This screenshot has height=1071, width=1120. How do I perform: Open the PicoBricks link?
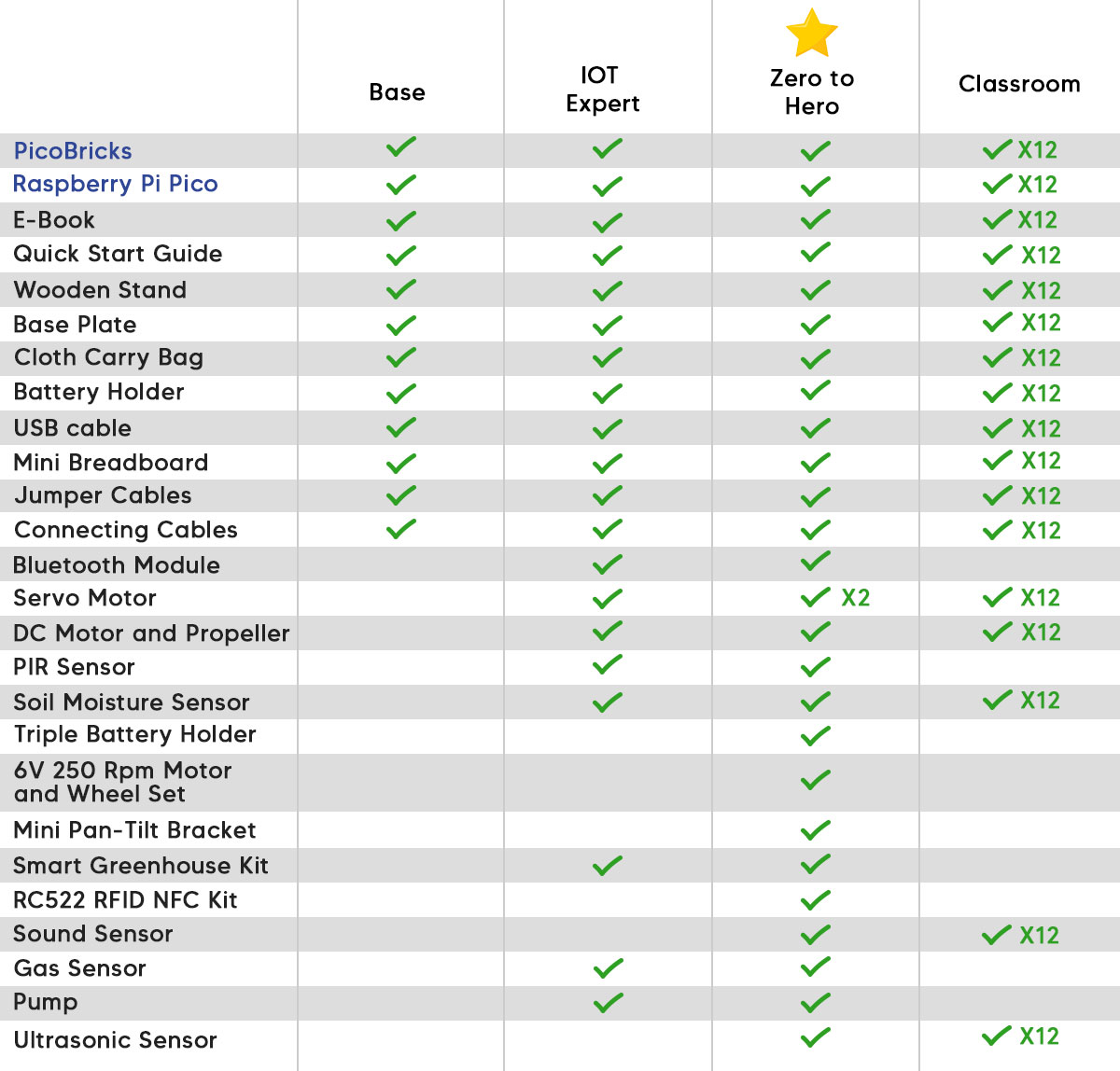[x=73, y=151]
